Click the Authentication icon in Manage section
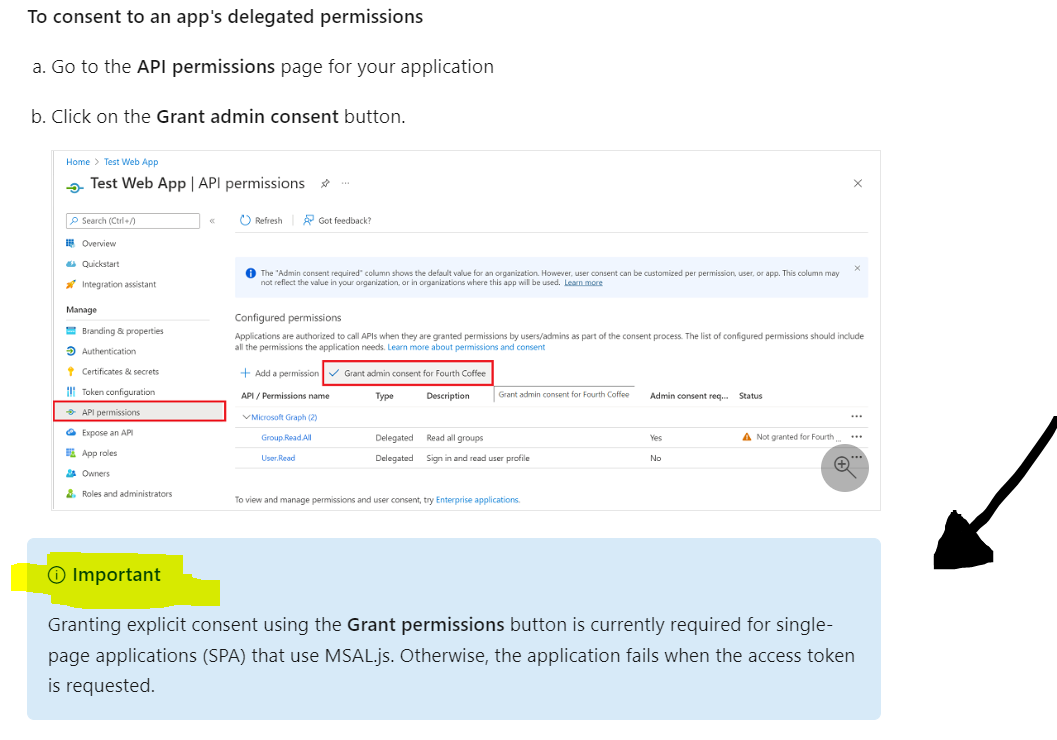The image size is (1057, 740). (x=71, y=351)
